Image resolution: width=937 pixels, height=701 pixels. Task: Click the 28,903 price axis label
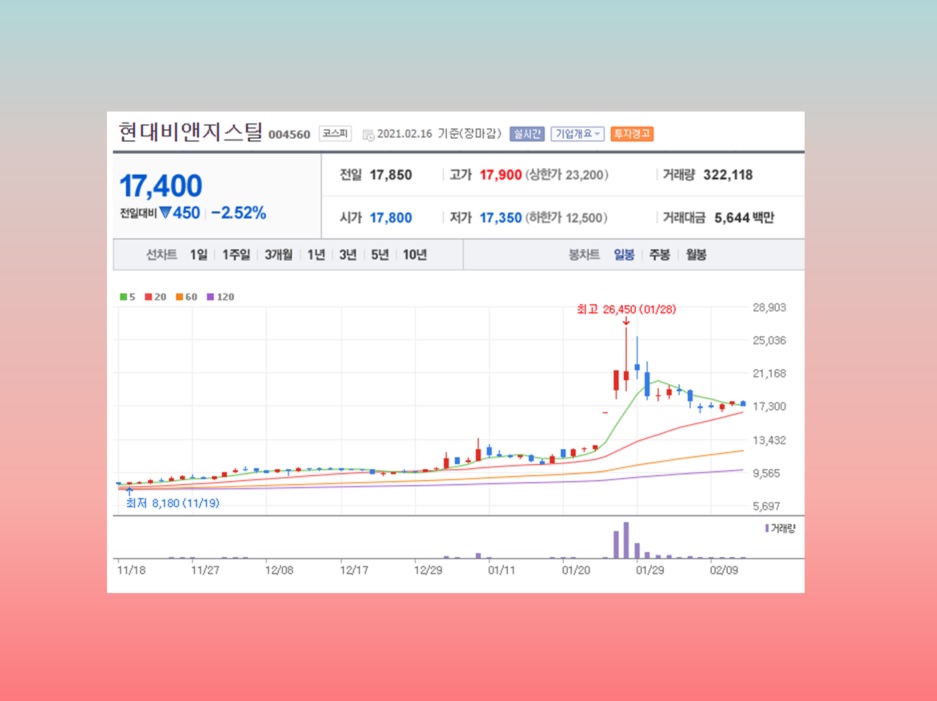[x=769, y=308]
